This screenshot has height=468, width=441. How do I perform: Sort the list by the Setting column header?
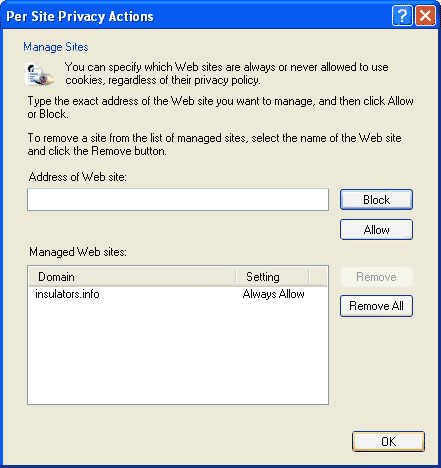click(272, 277)
